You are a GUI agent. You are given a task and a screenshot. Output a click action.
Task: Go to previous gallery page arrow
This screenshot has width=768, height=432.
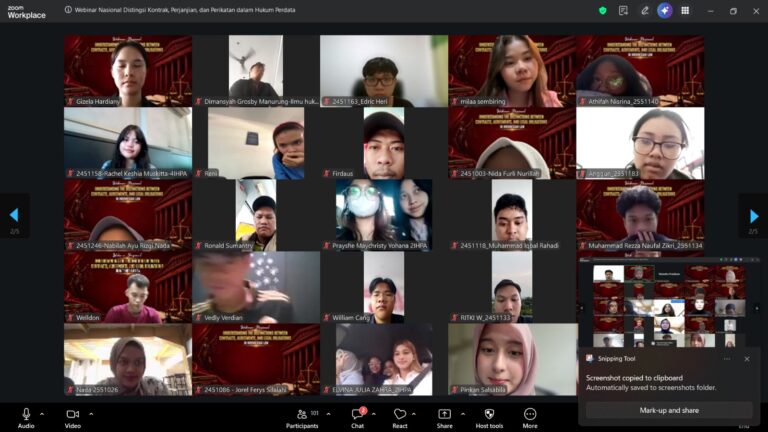14,216
